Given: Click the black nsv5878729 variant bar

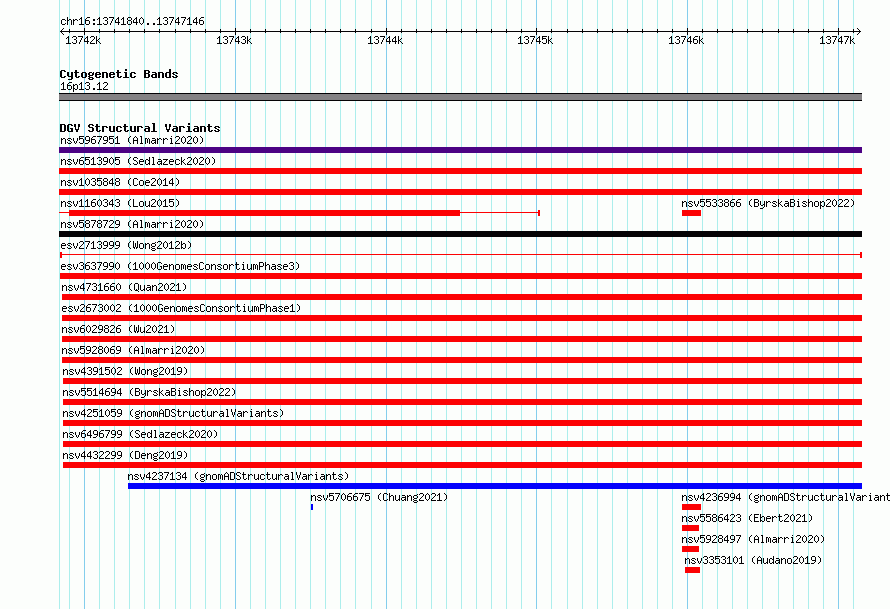Looking at the screenshot, I should pyautogui.click(x=460, y=234).
